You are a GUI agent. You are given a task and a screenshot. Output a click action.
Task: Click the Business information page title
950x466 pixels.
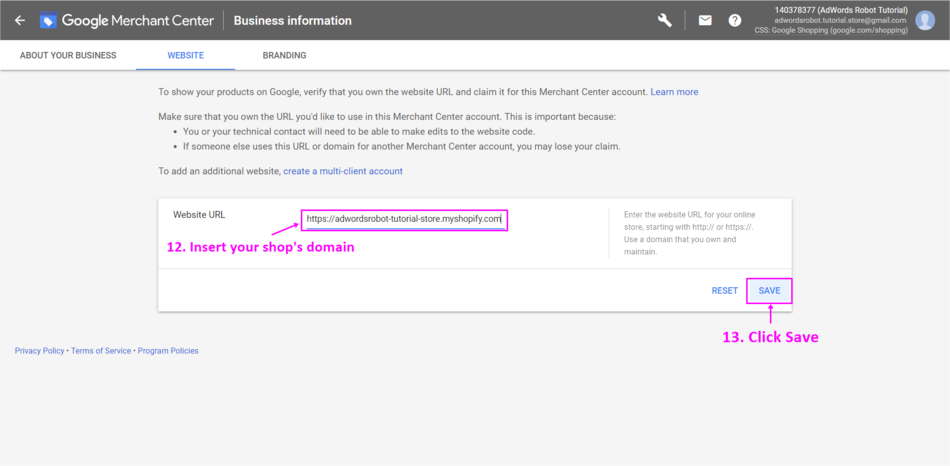click(293, 20)
